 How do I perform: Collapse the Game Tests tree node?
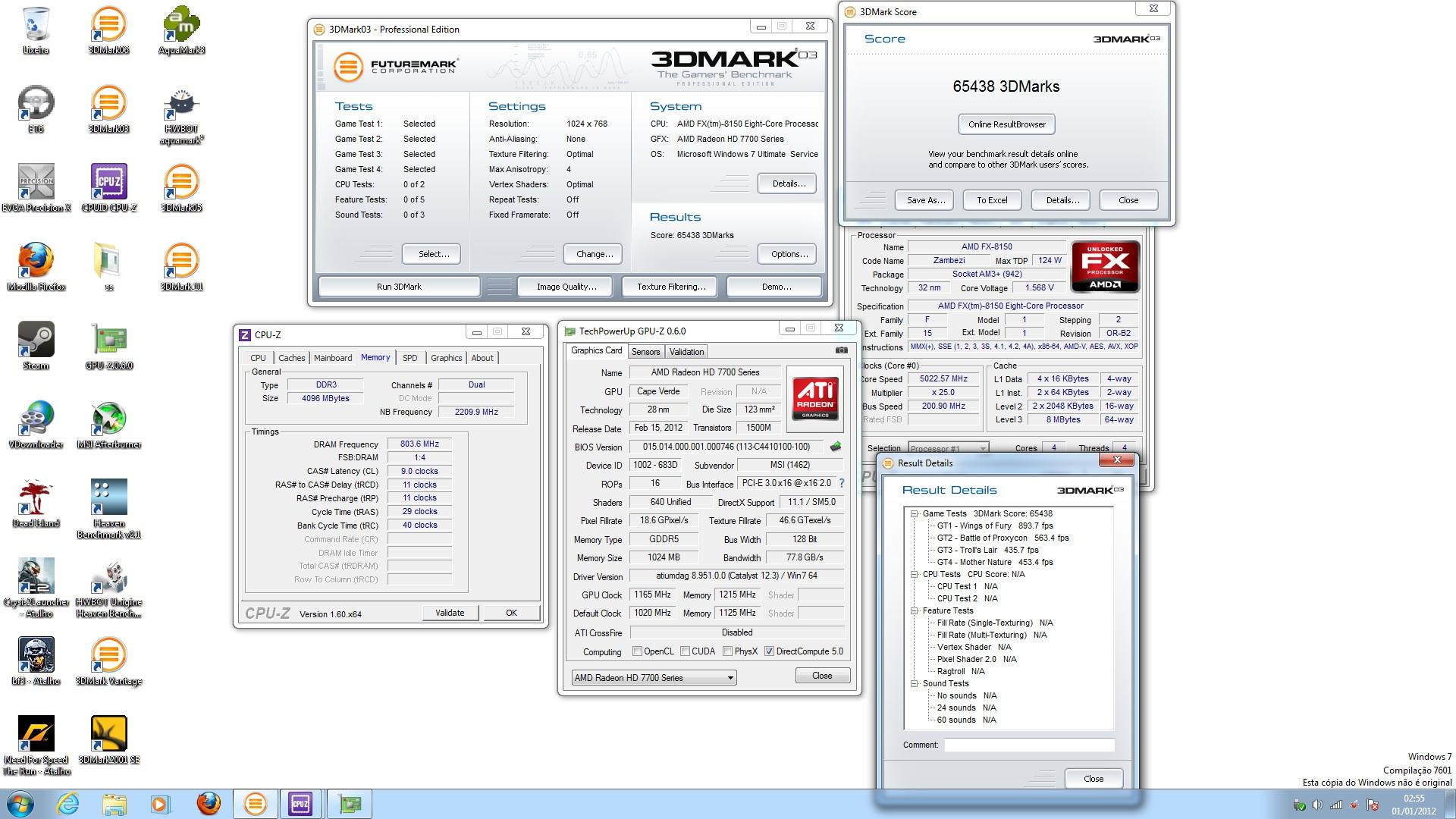915,513
